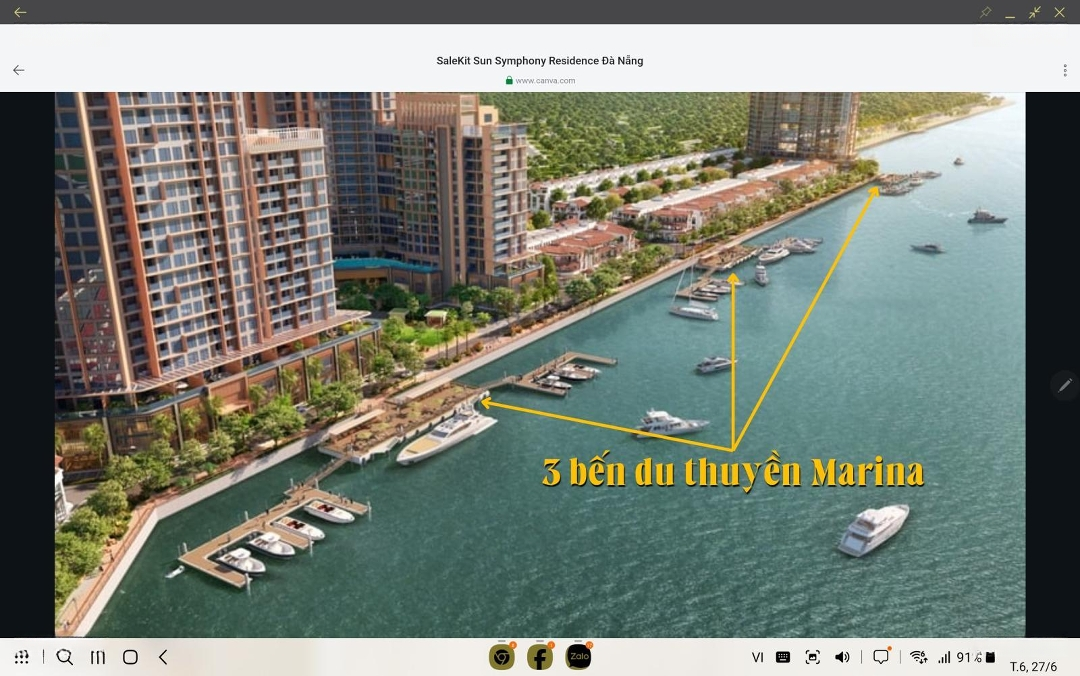Click the back arrow in the dark title bar

[20, 12]
